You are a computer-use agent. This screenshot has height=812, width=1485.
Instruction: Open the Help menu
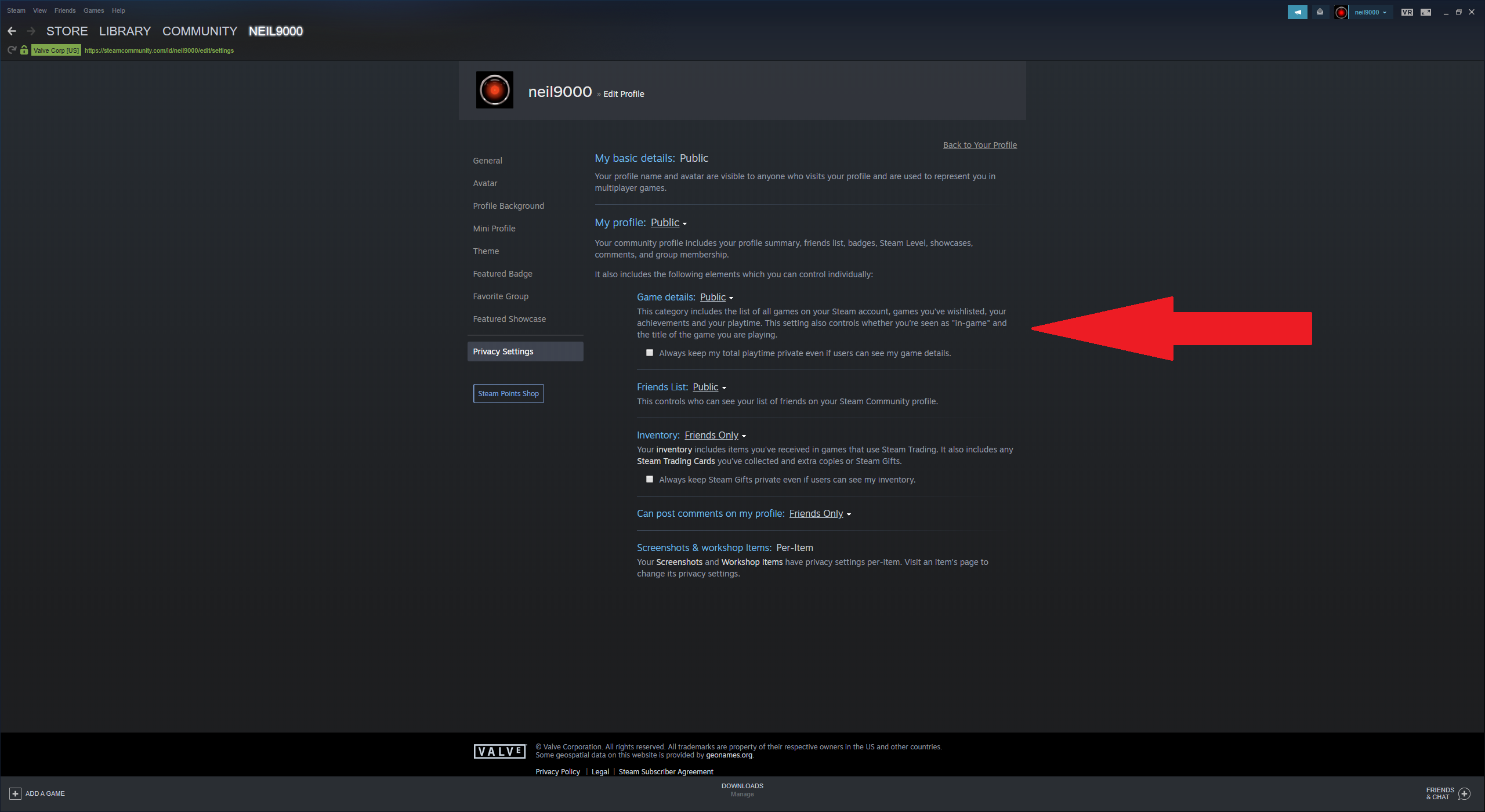pos(118,10)
